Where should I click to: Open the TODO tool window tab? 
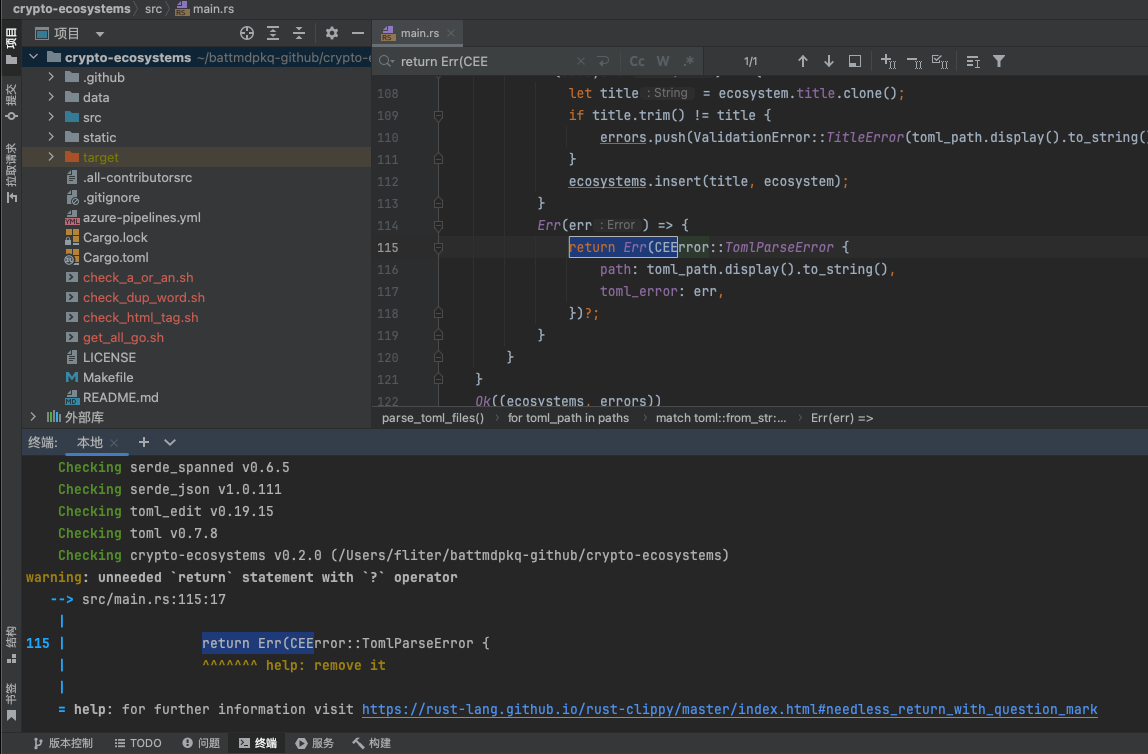(x=137, y=743)
